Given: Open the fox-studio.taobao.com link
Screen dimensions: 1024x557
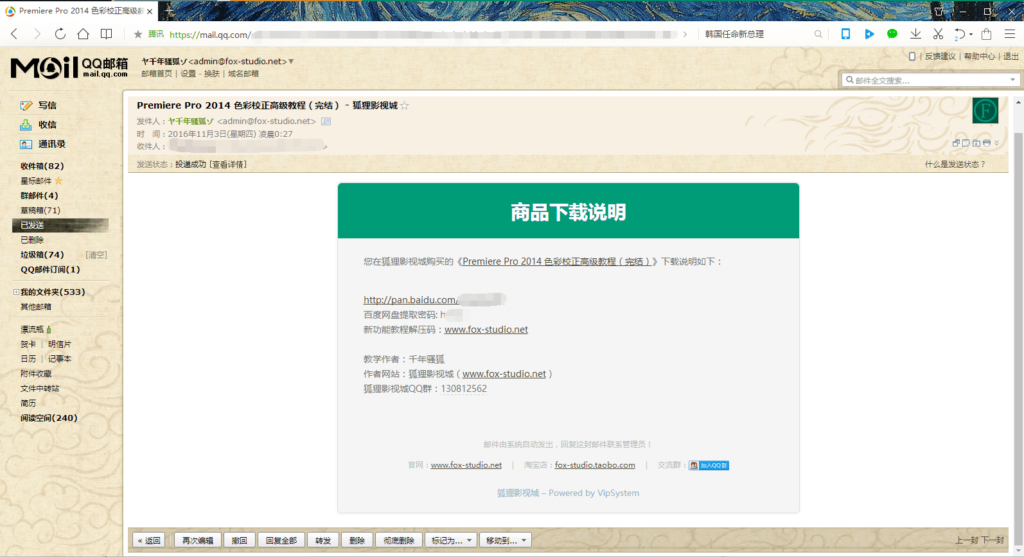Looking at the screenshot, I should click(595, 465).
